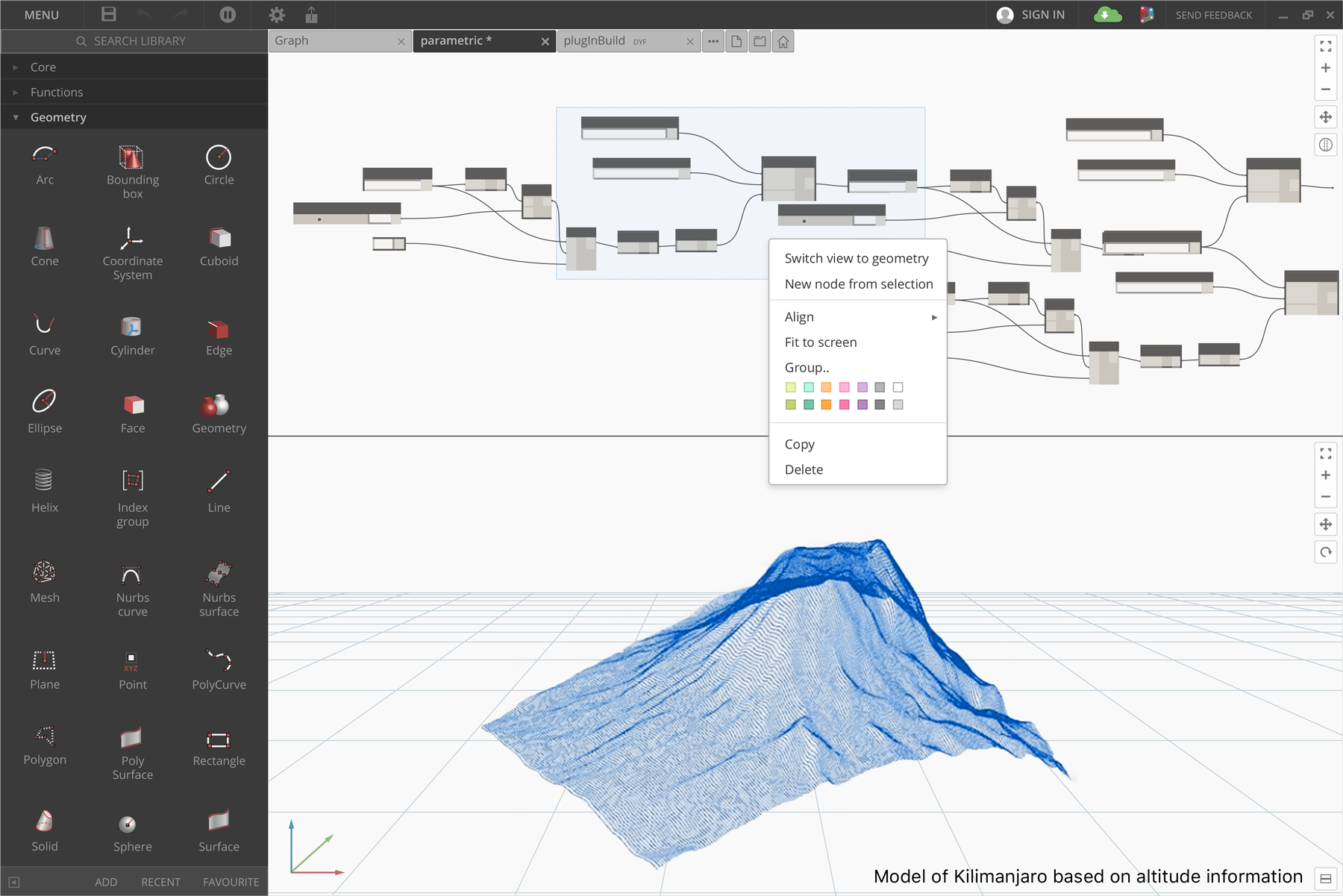
Task: Choose the Circle geometry icon
Action: [x=219, y=157]
